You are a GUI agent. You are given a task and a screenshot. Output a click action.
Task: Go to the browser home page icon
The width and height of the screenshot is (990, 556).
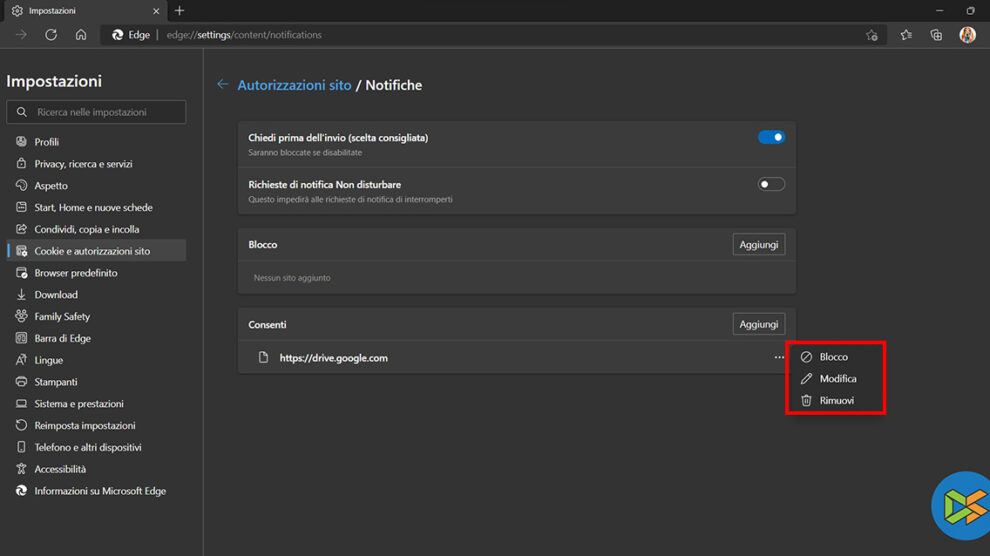pyautogui.click(x=81, y=35)
